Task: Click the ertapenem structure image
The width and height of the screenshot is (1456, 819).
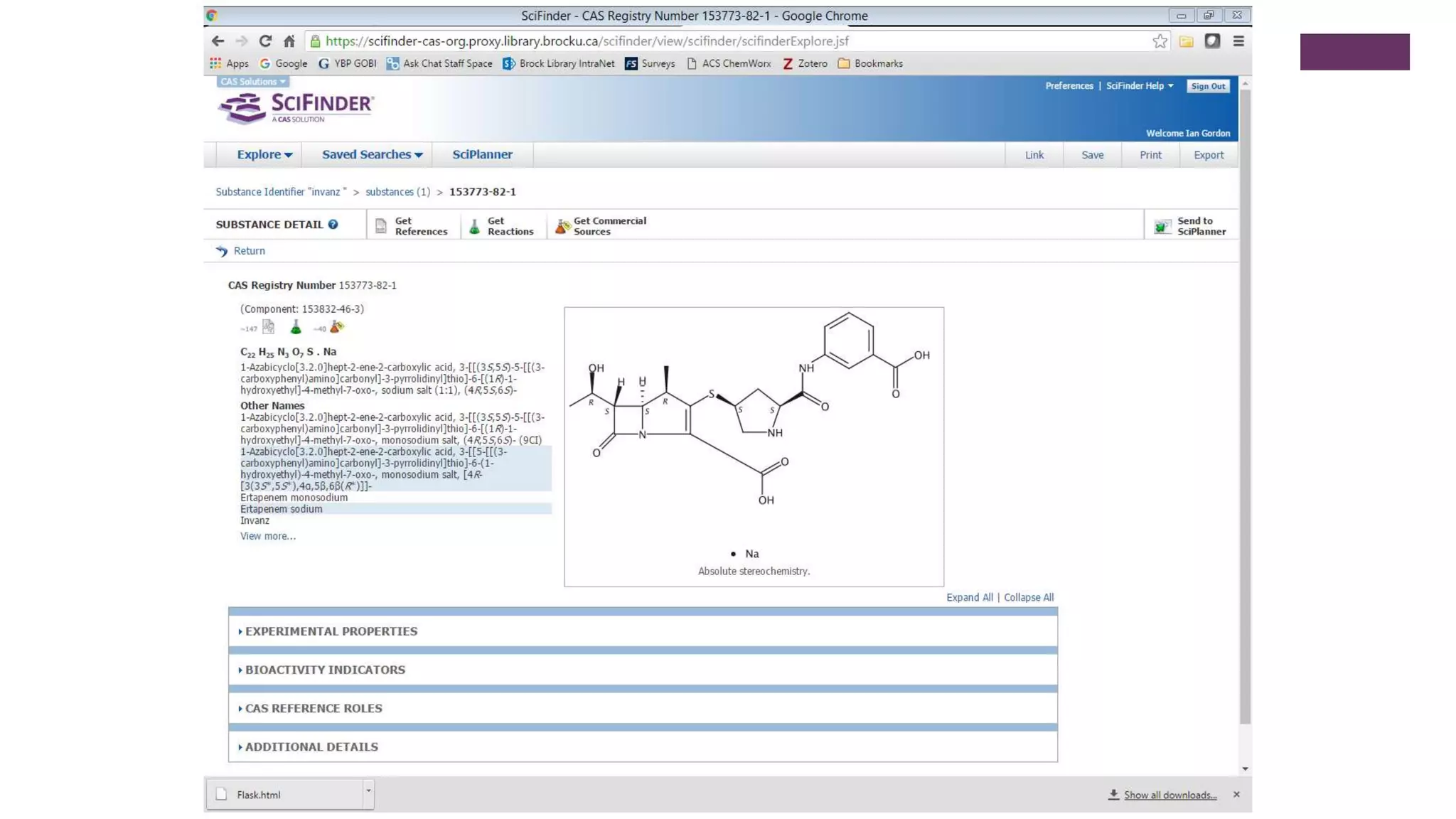Action: [754, 427]
